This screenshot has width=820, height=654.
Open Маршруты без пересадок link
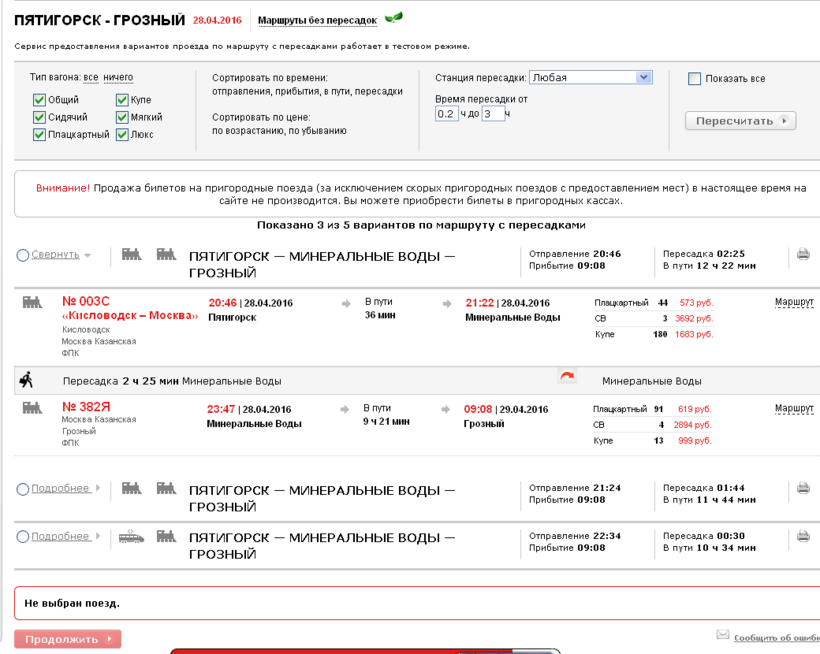click(317, 20)
